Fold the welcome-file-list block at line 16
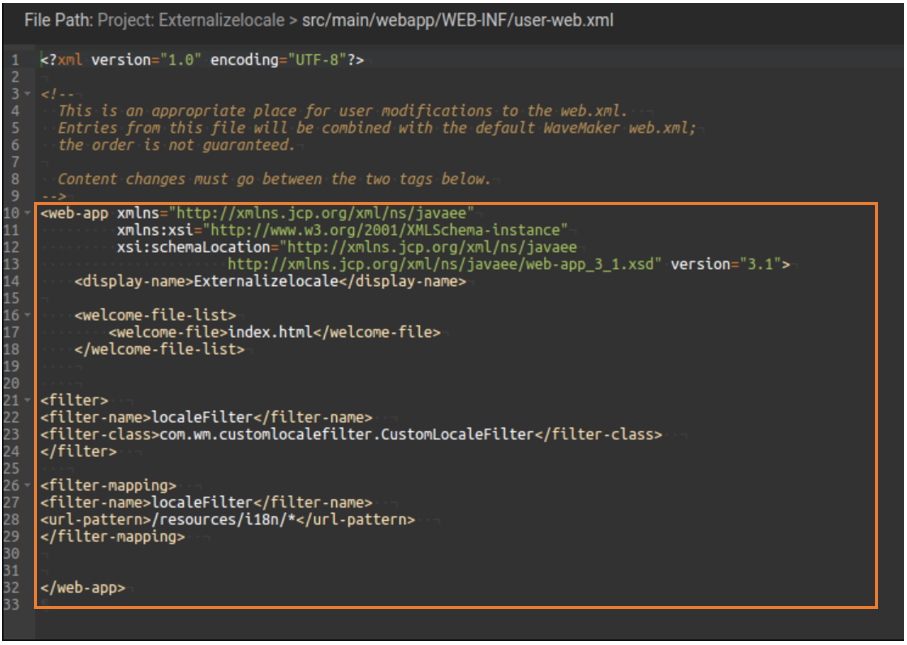Image resolution: width=907 pixels, height=645 pixels. pyautogui.click(x=29, y=315)
